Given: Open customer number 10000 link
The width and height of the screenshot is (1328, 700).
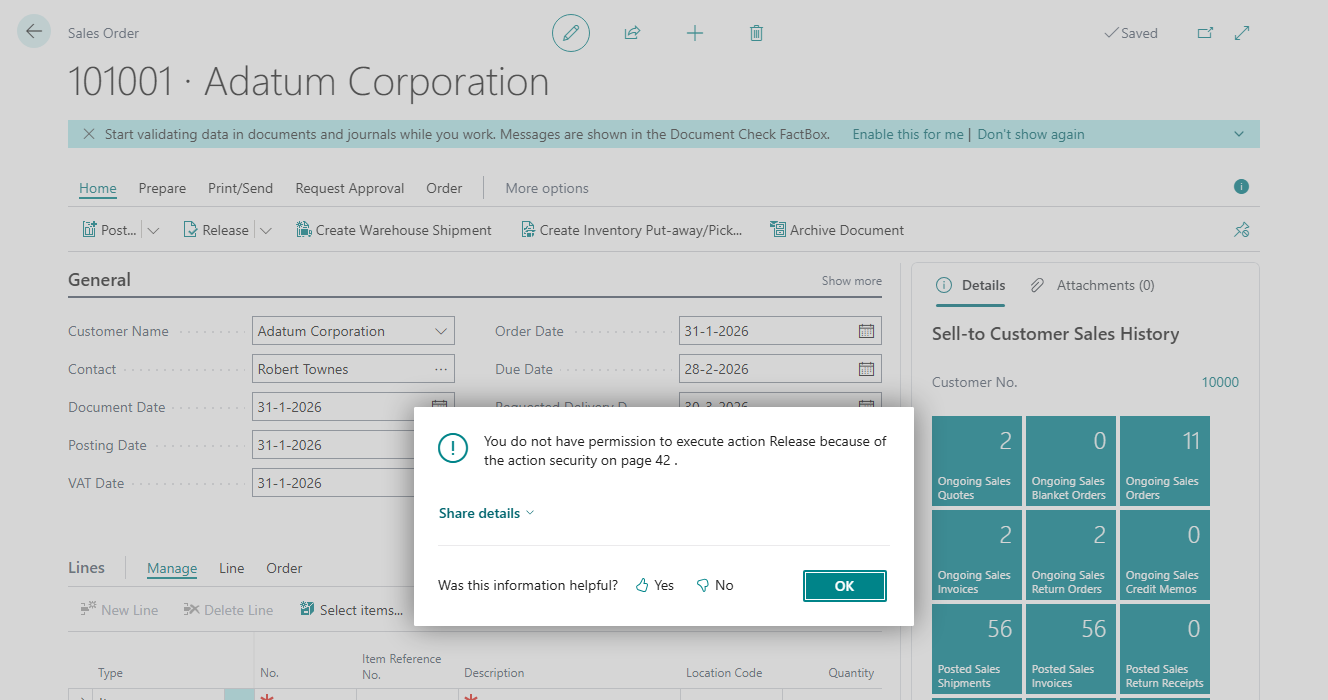Looking at the screenshot, I should tap(1220, 382).
